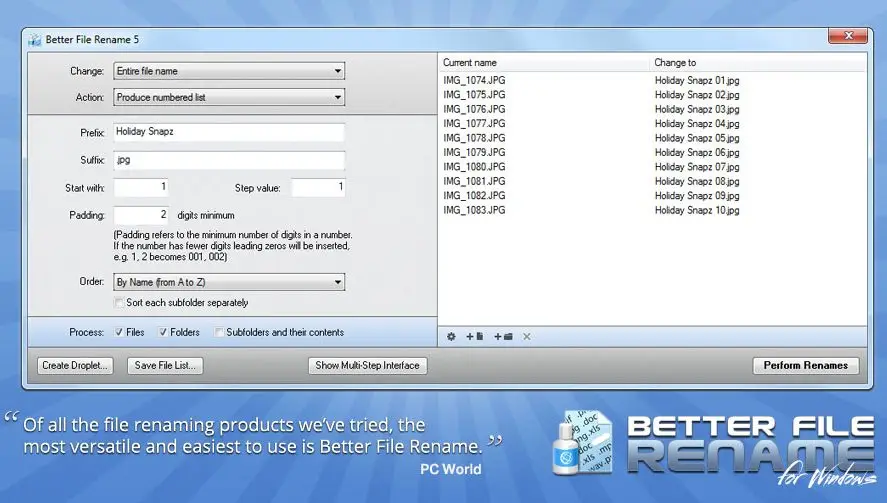Viewport: 887px width, 503px height.
Task: Click the Create Droplet button
Action: pos(75,366)
